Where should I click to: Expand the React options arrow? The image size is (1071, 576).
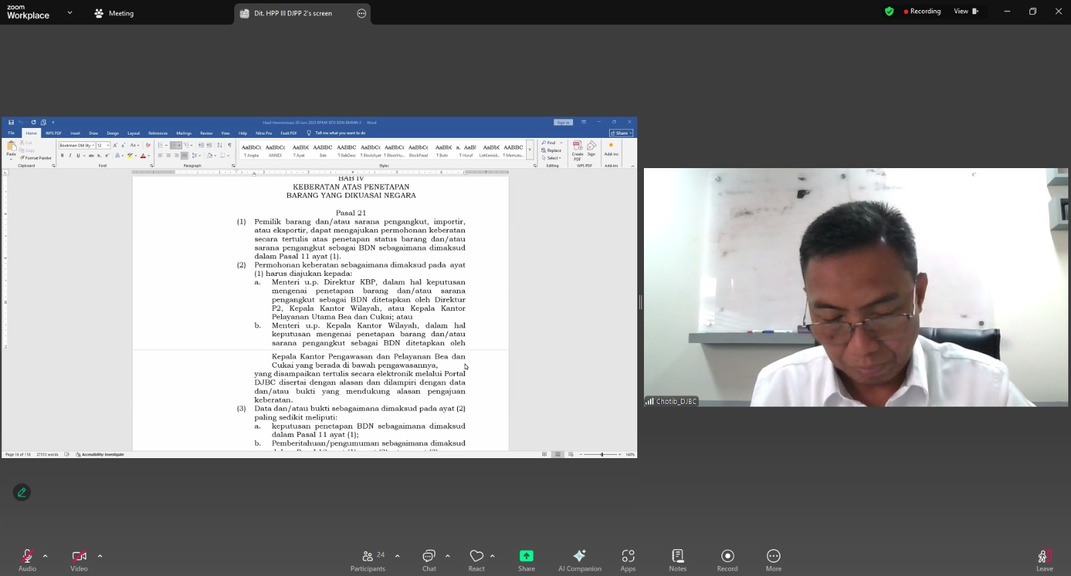point(492,556)
